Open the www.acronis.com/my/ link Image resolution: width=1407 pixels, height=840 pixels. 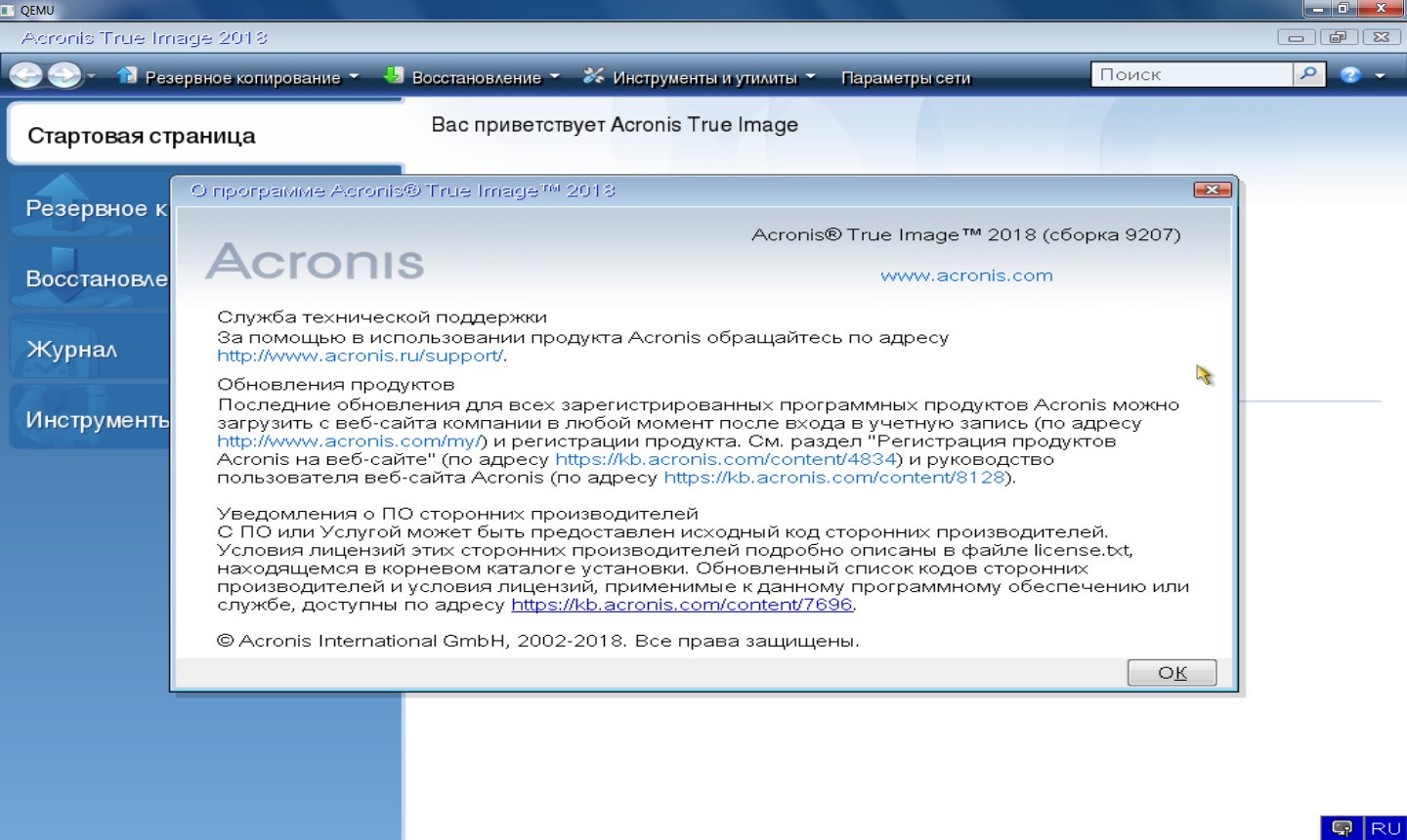[351, 441]
